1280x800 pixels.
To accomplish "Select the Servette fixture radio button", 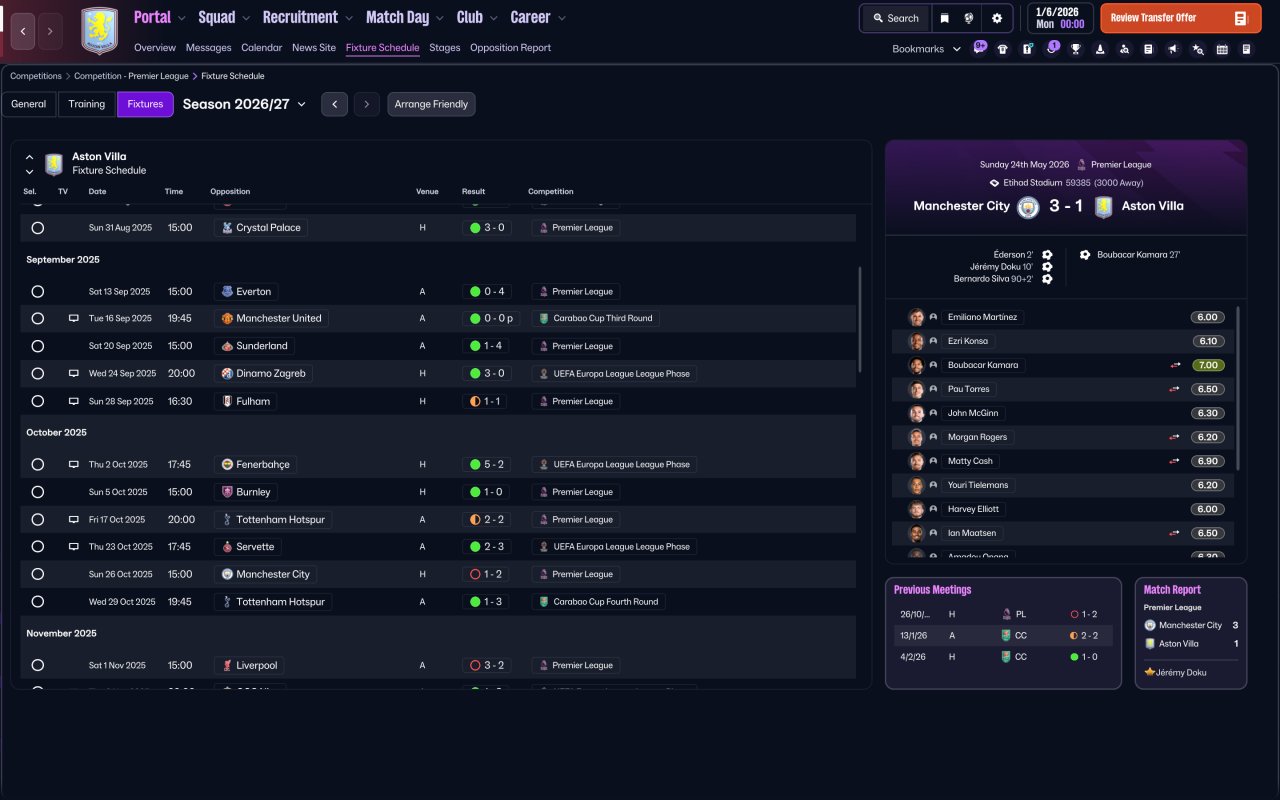I will tap(38, 547).
